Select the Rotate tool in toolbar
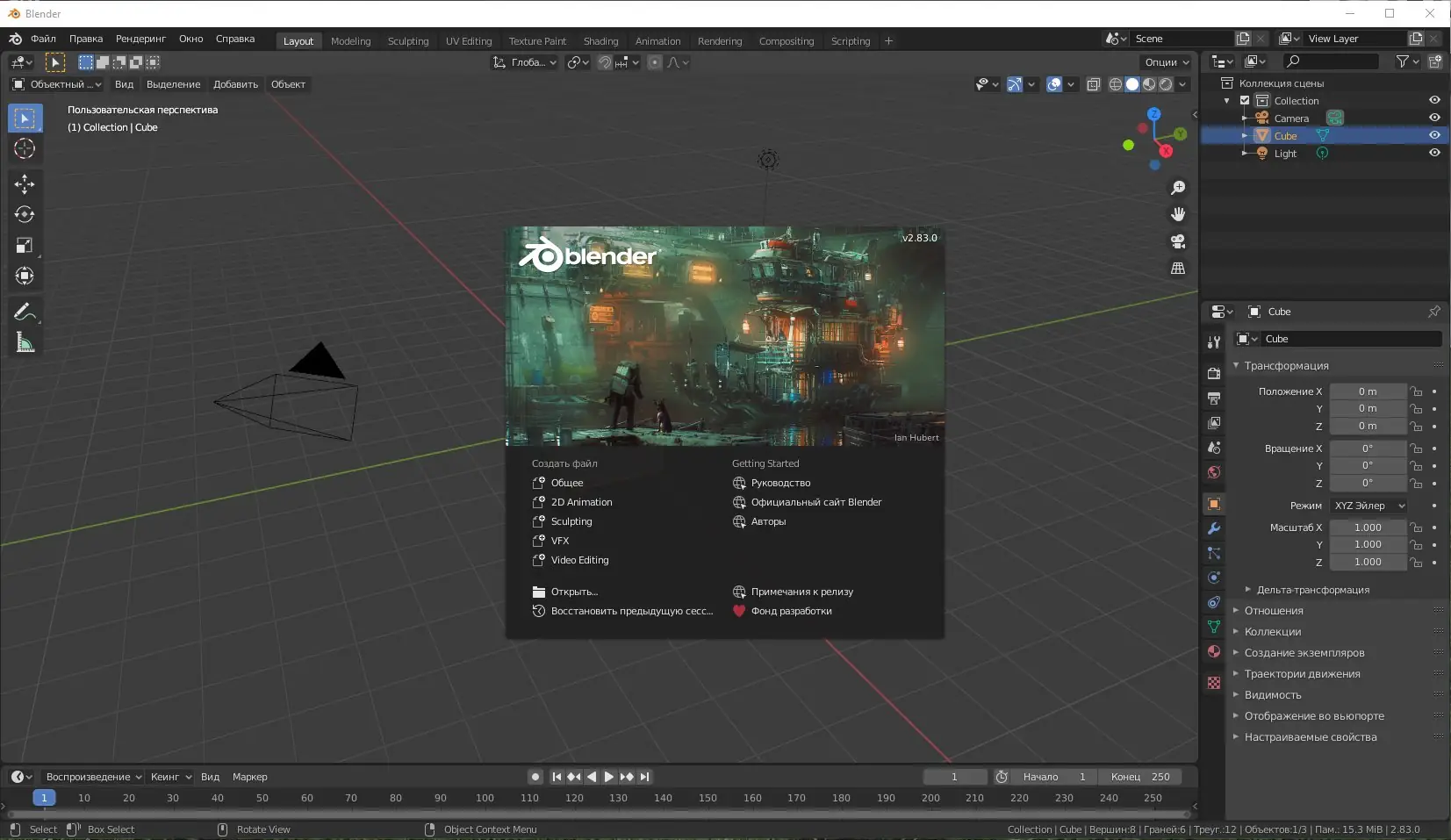Screen dimensions: 1451x840 pos(25,214)
